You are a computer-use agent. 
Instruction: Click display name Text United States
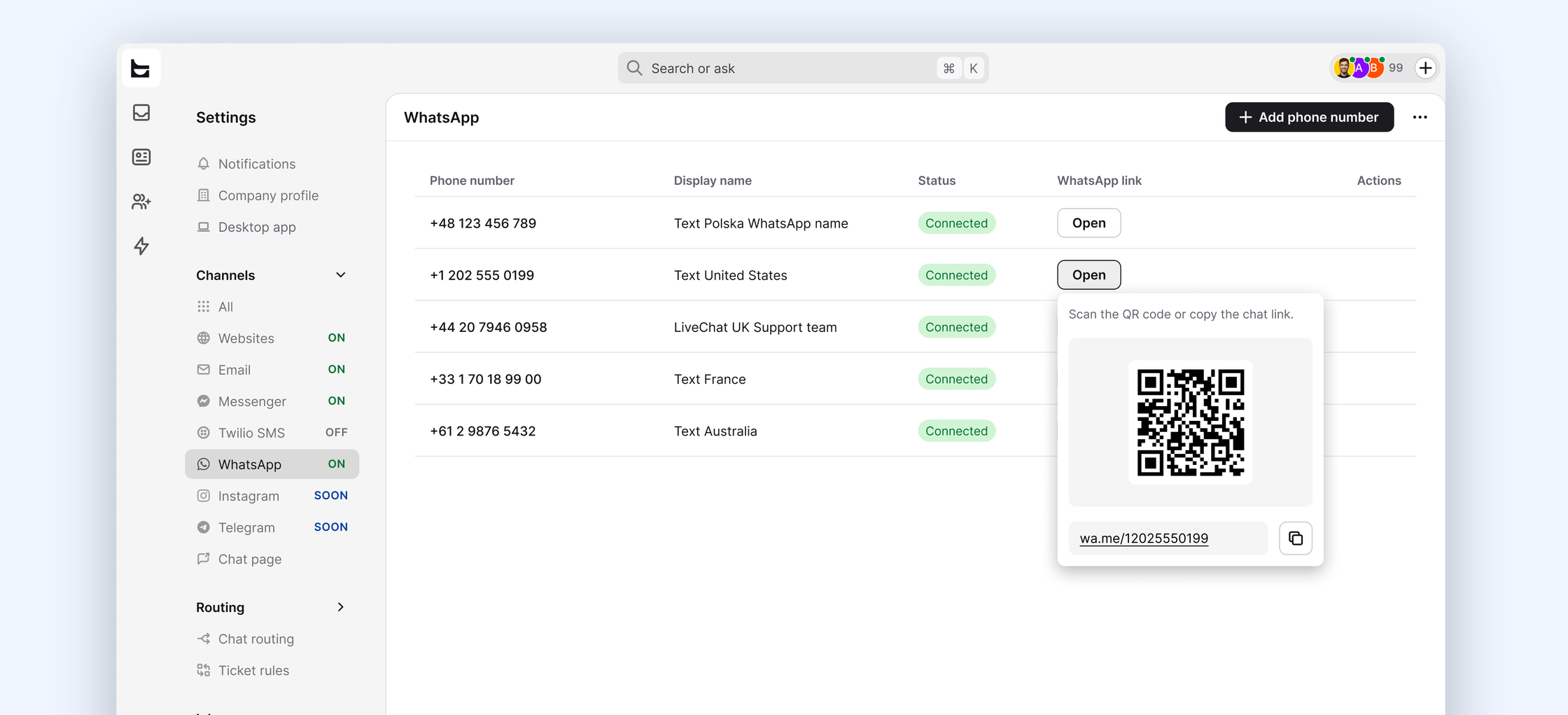point(731,275)
